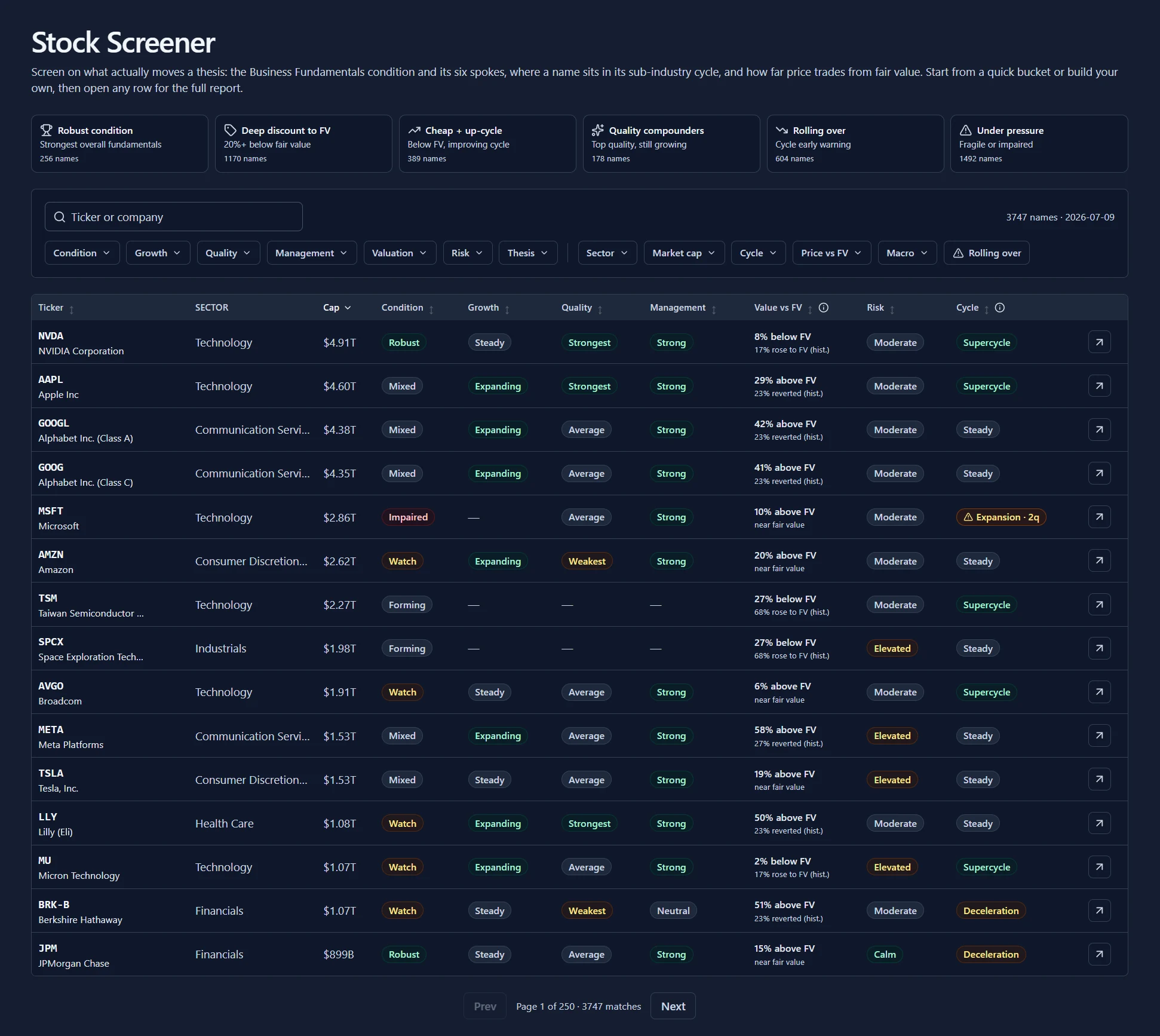Open MSFT report arrow icon
Image resolution: width=1160 pixels, height=1036 pixels.
coord(1099,517)
